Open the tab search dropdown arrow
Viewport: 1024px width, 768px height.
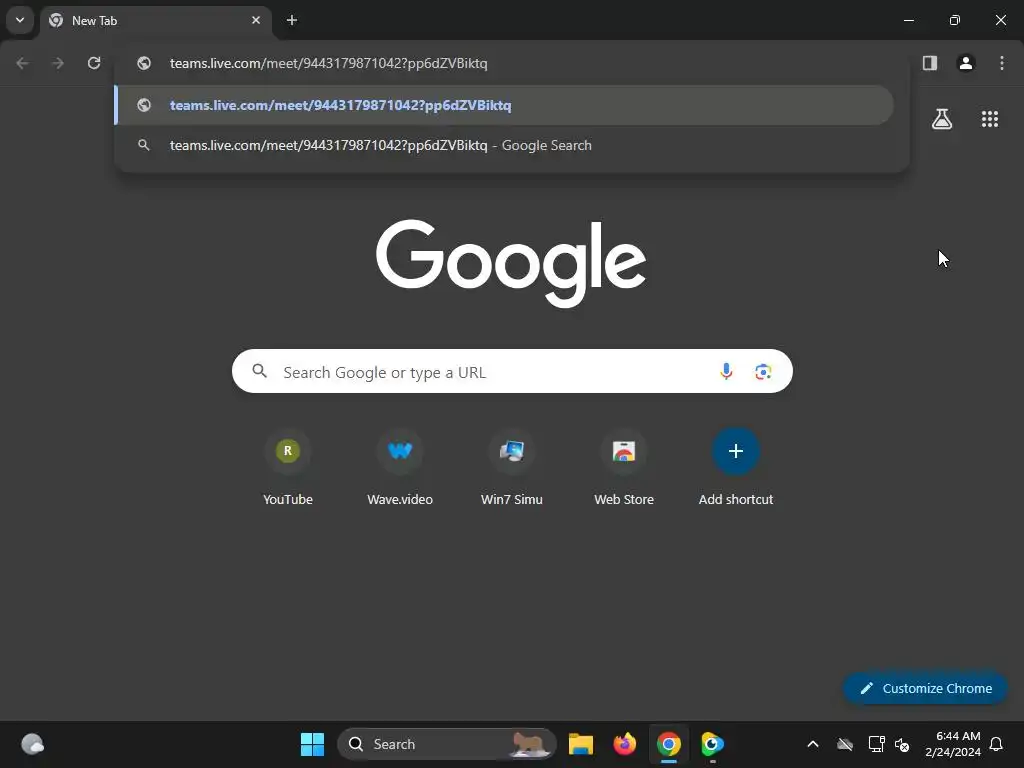pos(20,20)
